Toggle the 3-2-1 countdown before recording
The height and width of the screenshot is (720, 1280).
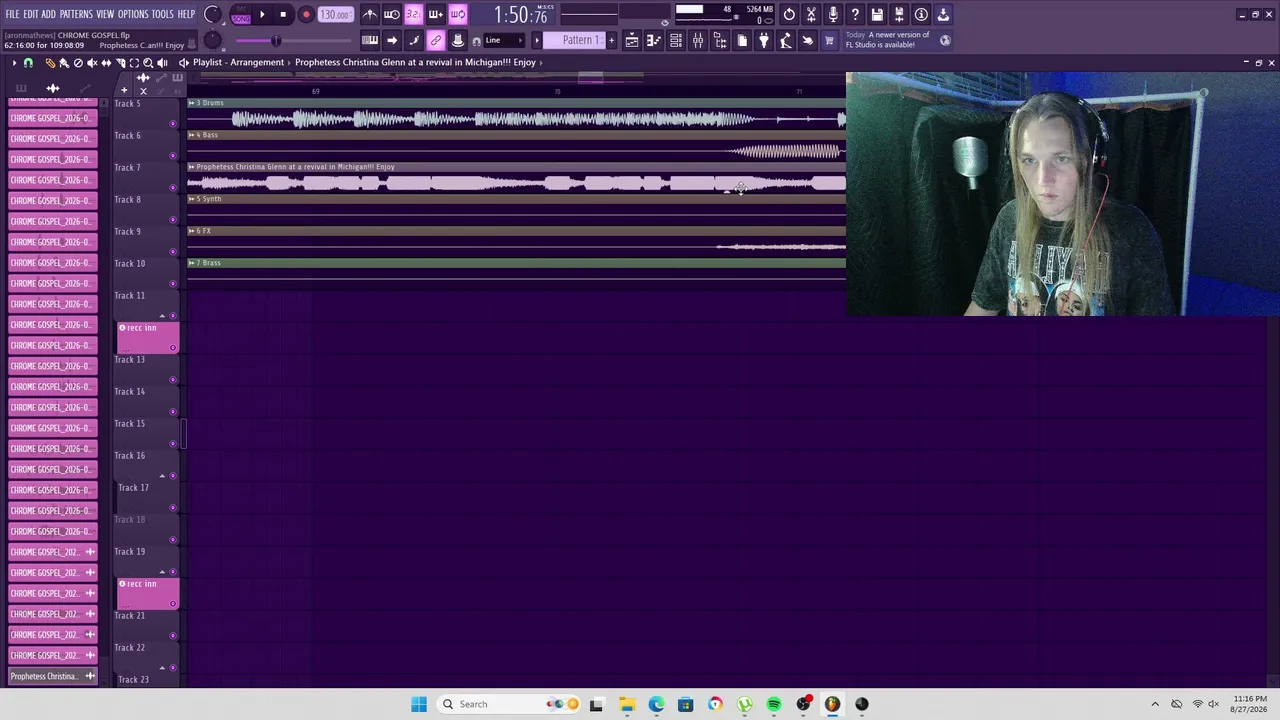[x=414, y=14]
